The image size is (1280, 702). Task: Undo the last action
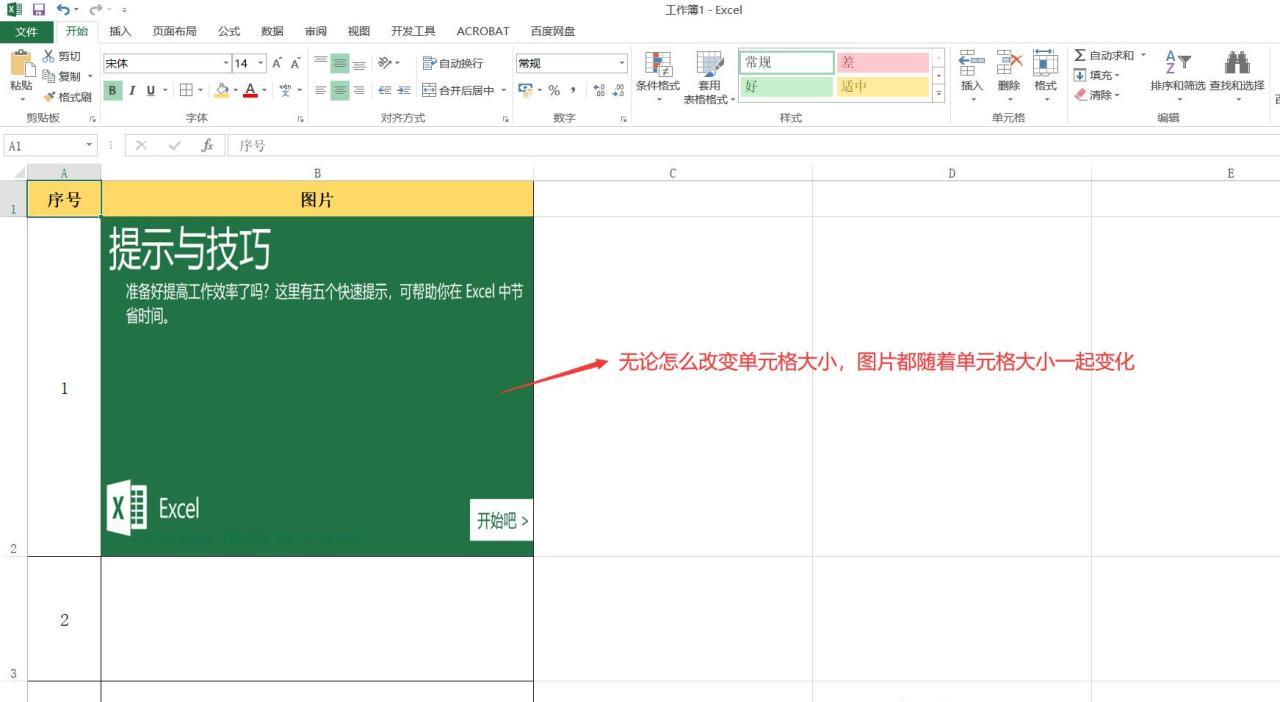pyautogui.click(x=62, y=10)
